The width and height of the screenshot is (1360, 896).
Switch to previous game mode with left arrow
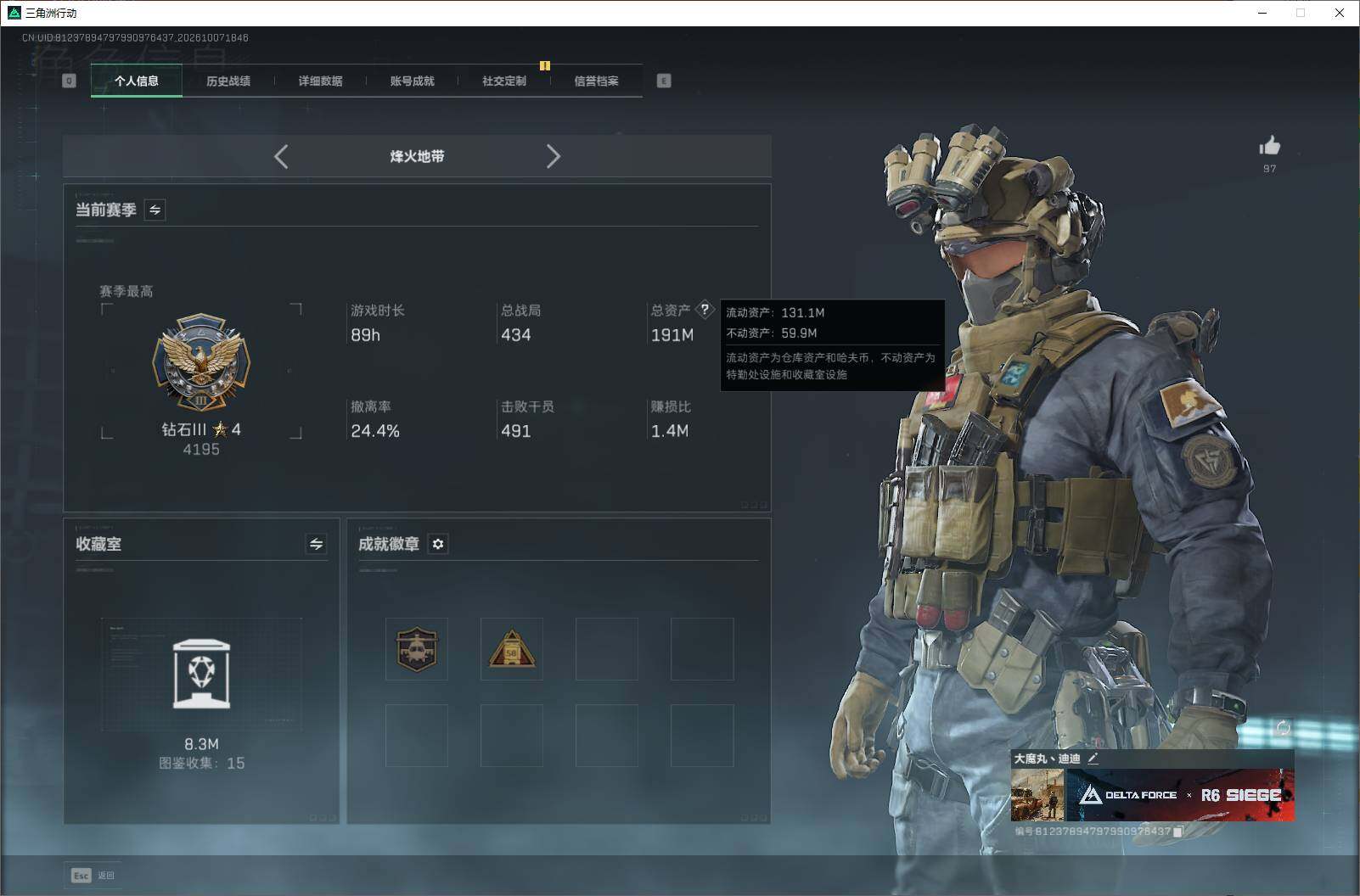click(282, 156)
